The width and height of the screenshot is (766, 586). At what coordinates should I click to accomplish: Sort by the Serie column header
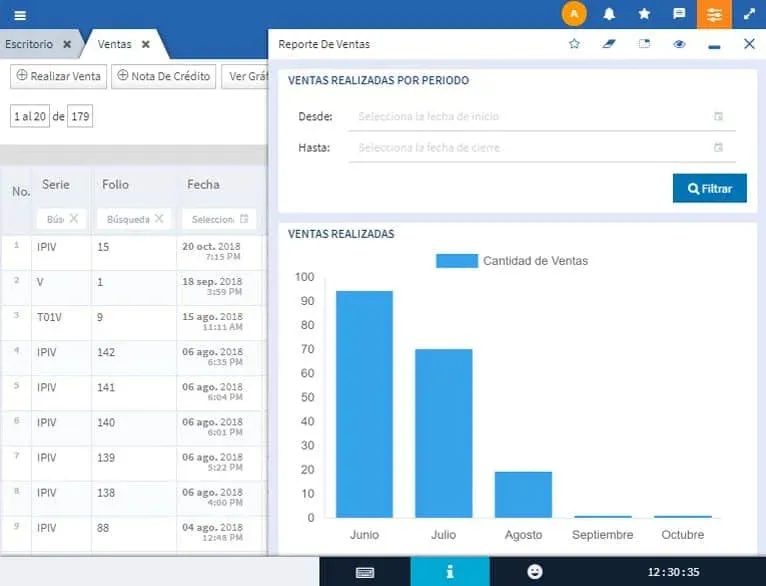click(56, 185)
